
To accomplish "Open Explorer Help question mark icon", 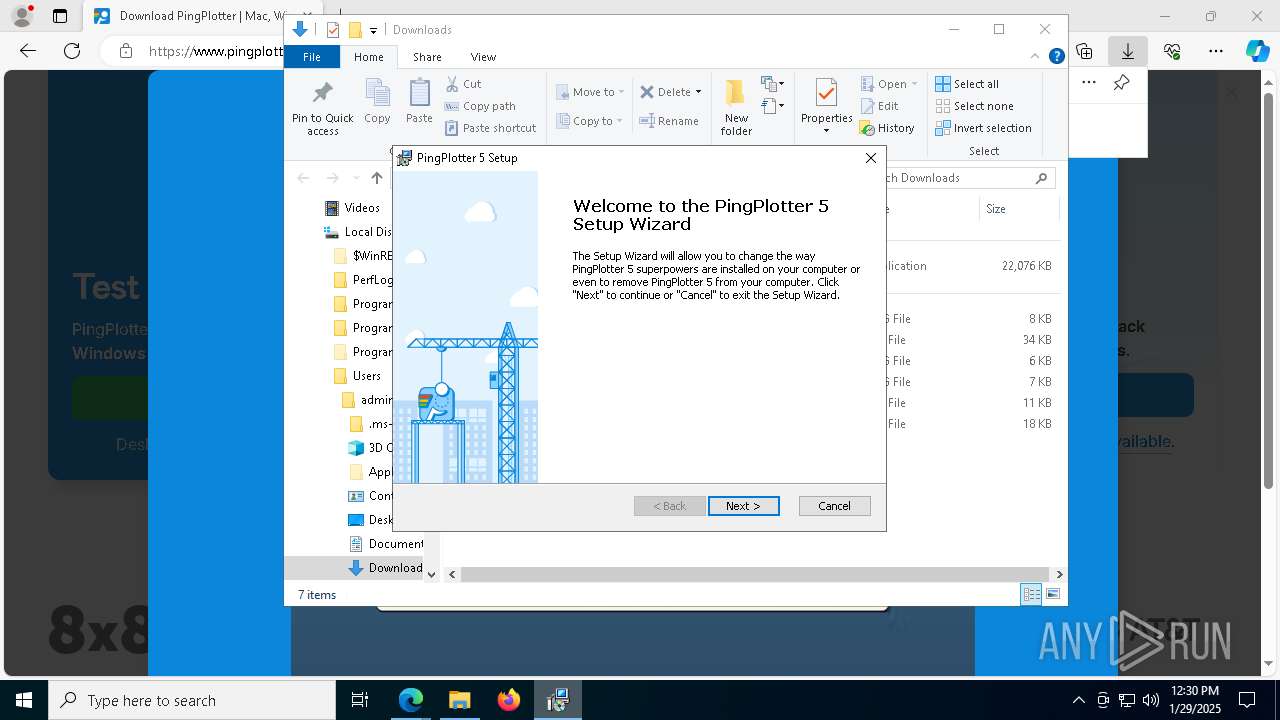I will point(1056,57).
